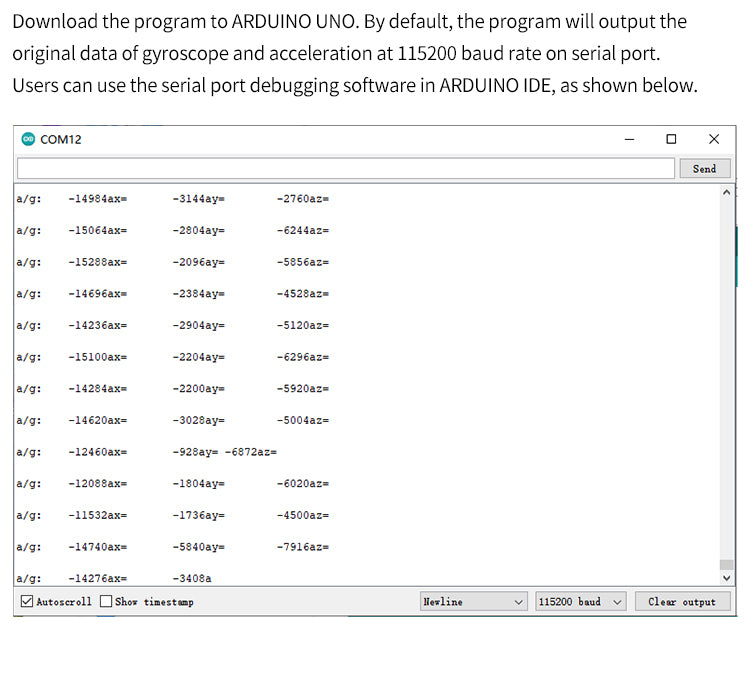Click the value -1736ay= in the output

(199, 515)
